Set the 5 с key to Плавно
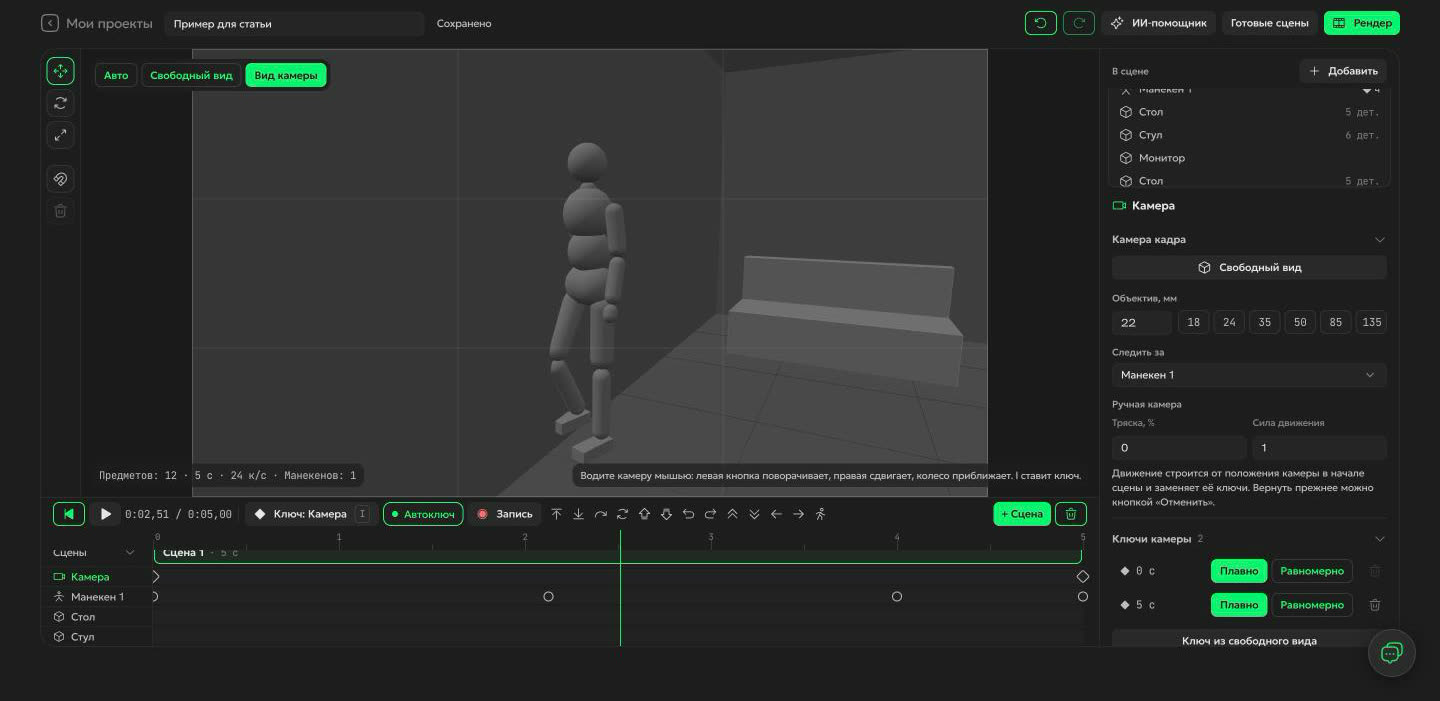The height and width of the screenshot is (701, 1440). (x=1239, y=605)
